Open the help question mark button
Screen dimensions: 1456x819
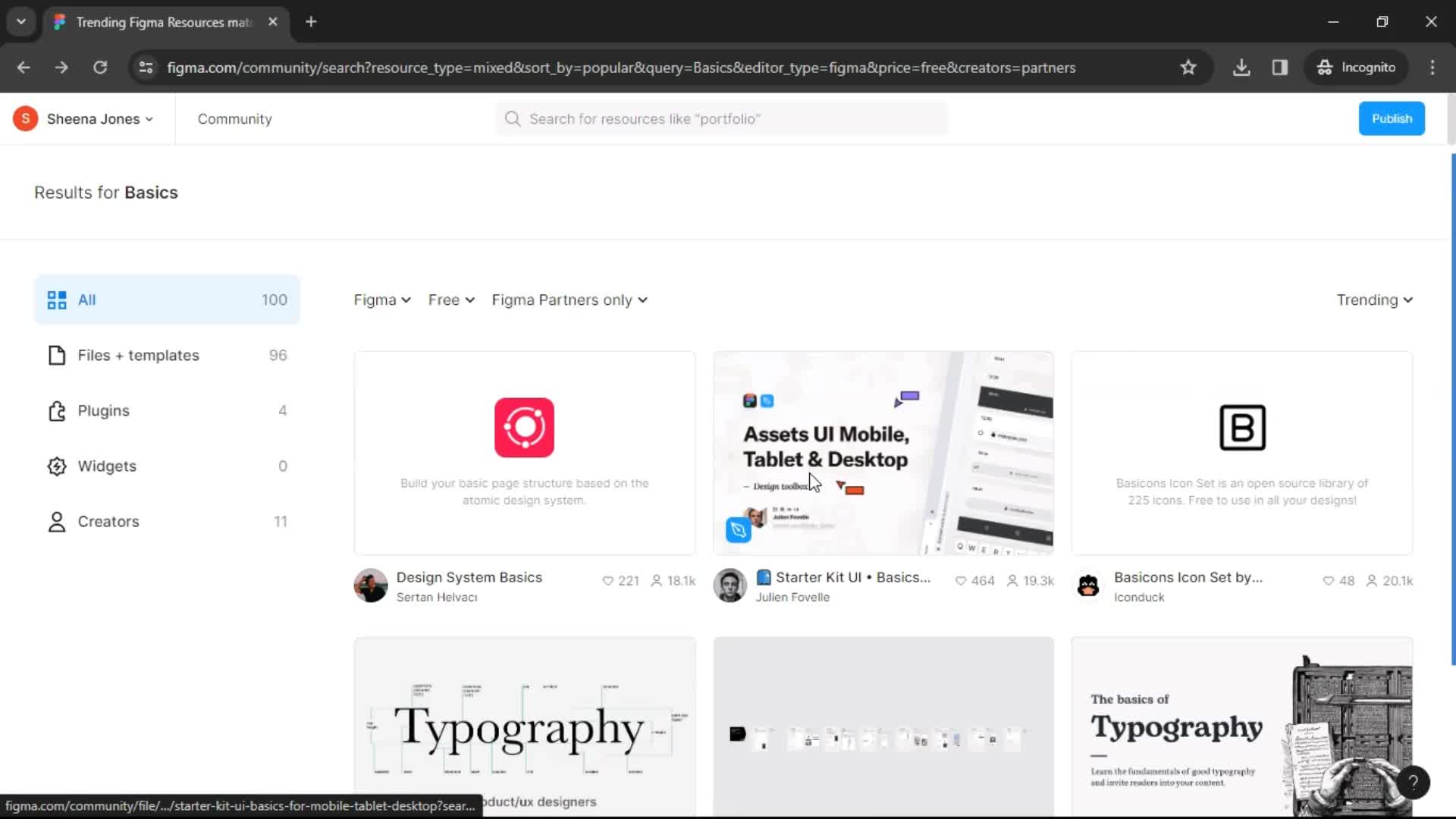click(x=1413, y=783)
